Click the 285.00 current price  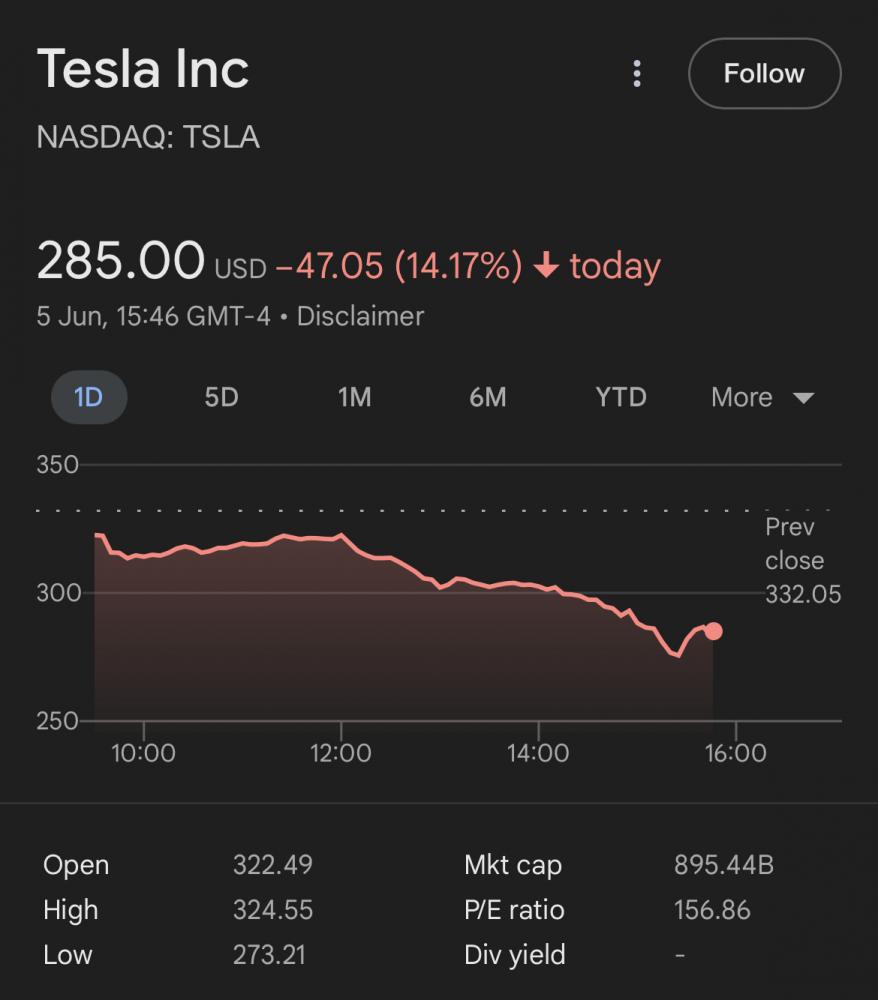click(120, 262)
